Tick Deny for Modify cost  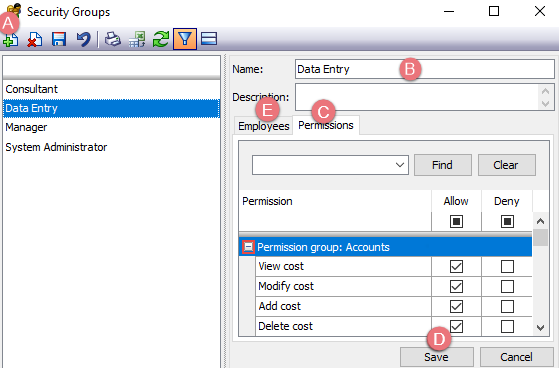pos(507,286)
